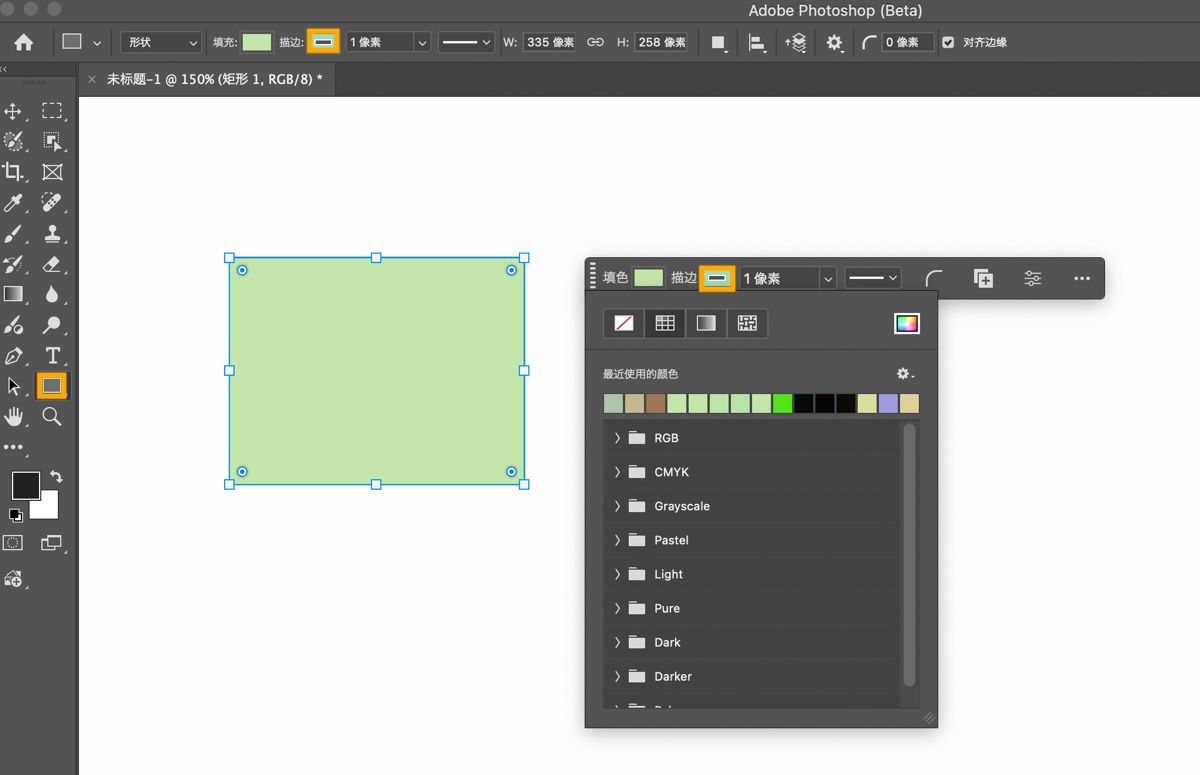Select the Eyedropper tool
Image resolution: width=1200 pixels, height=775 pixels.
point(14,203)
